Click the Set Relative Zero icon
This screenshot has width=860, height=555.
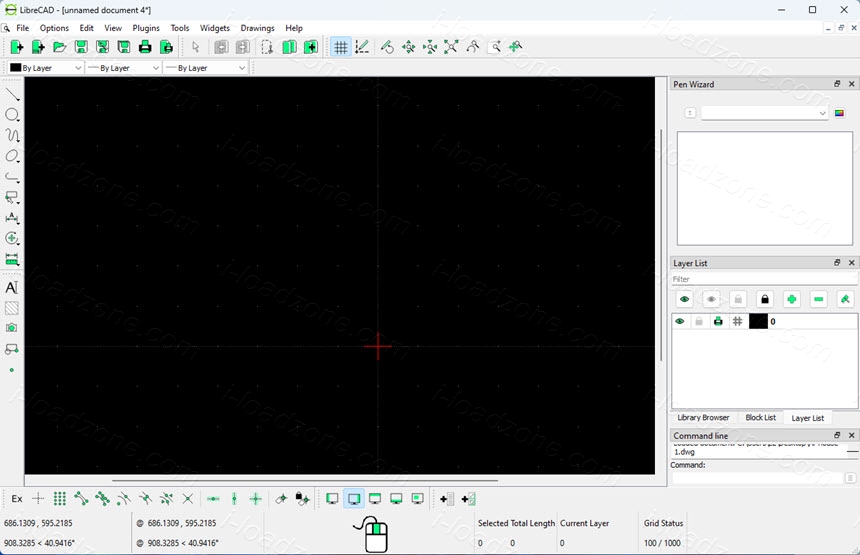281,499
